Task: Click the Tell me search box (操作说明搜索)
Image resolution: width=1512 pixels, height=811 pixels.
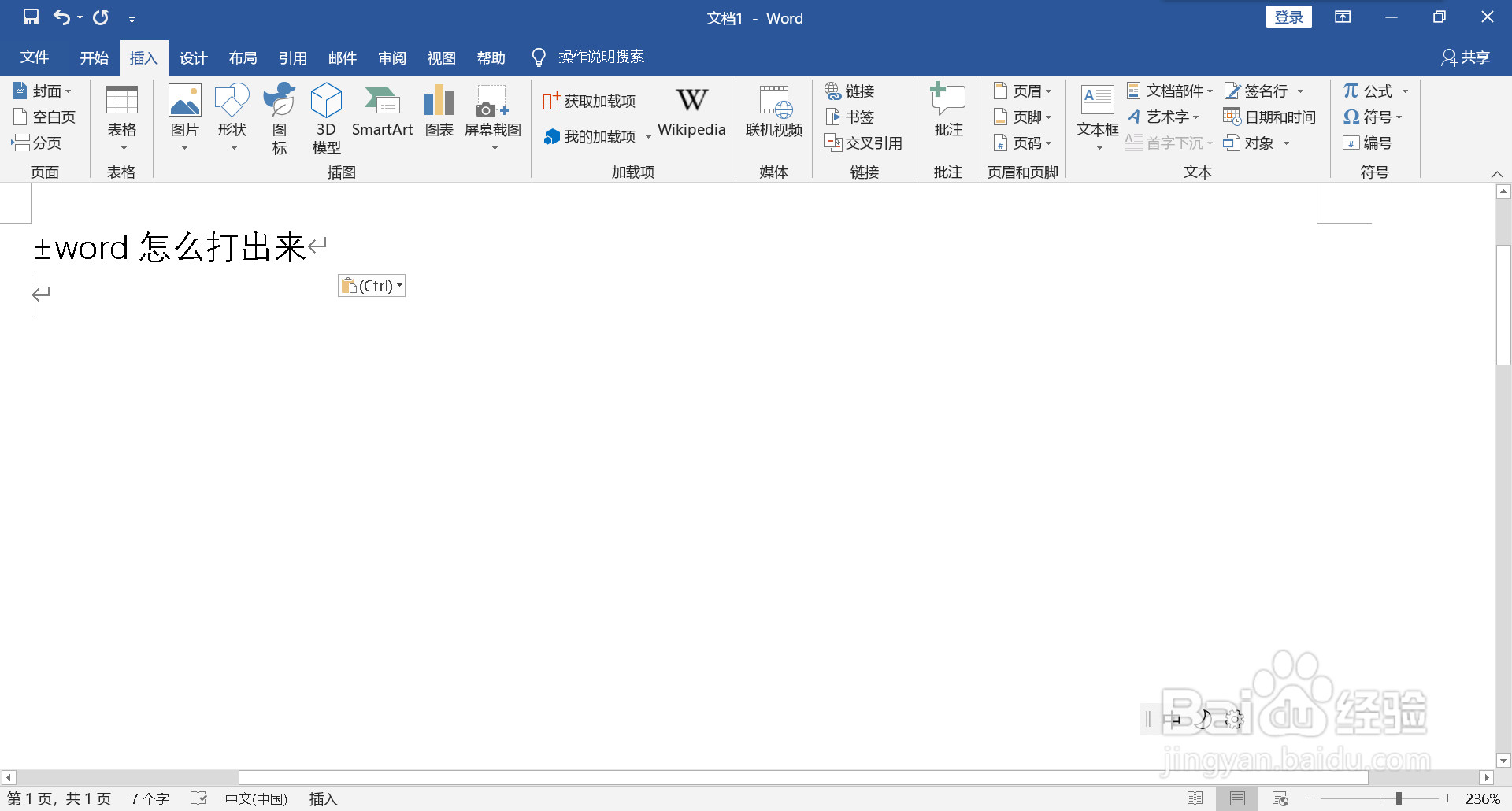Action: pyautogui.click(x=601, y=57)
